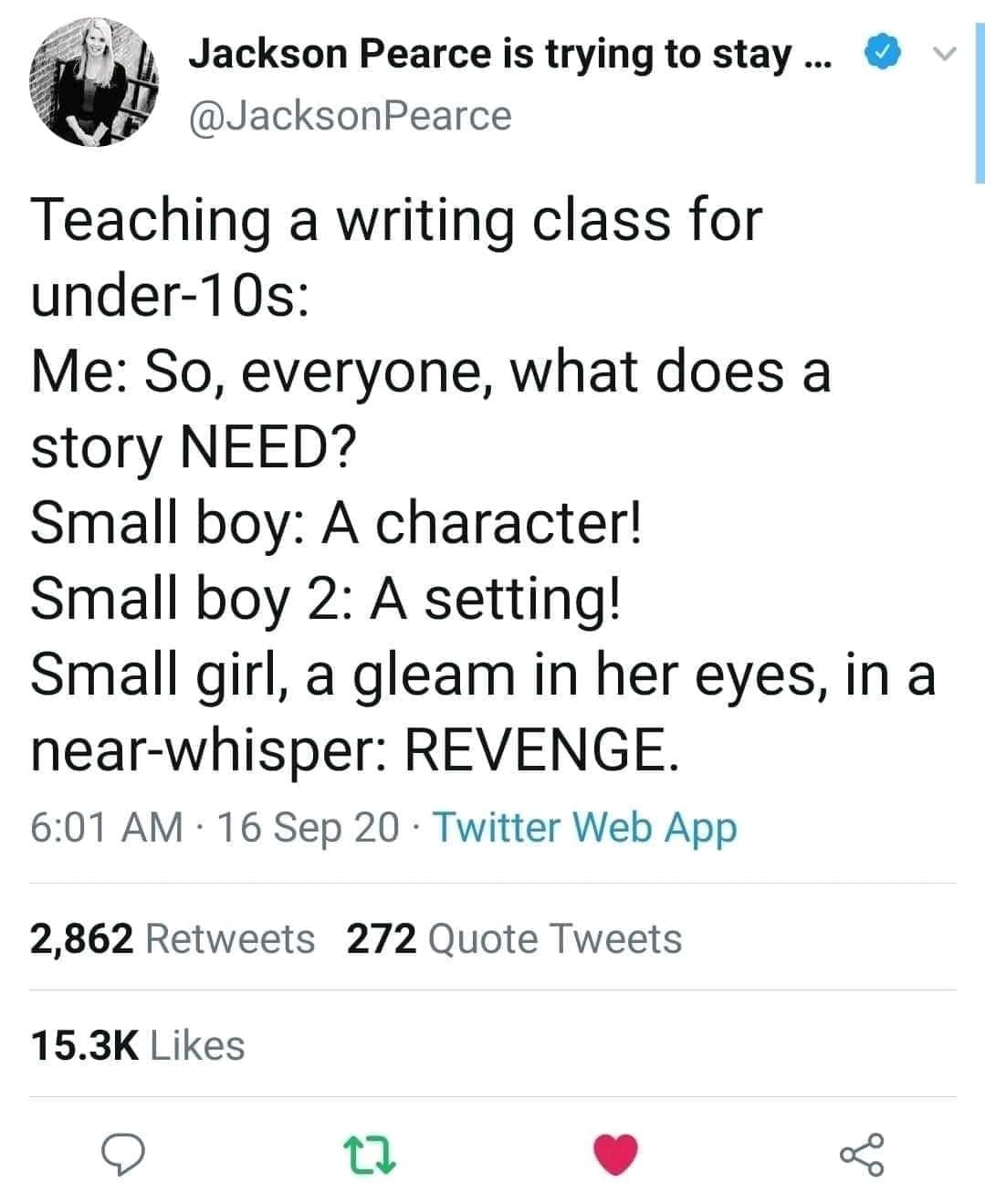Visit the @JacksonPearce handle link
The width and height of the screenshot is (985, 1204).
(350, 116)
